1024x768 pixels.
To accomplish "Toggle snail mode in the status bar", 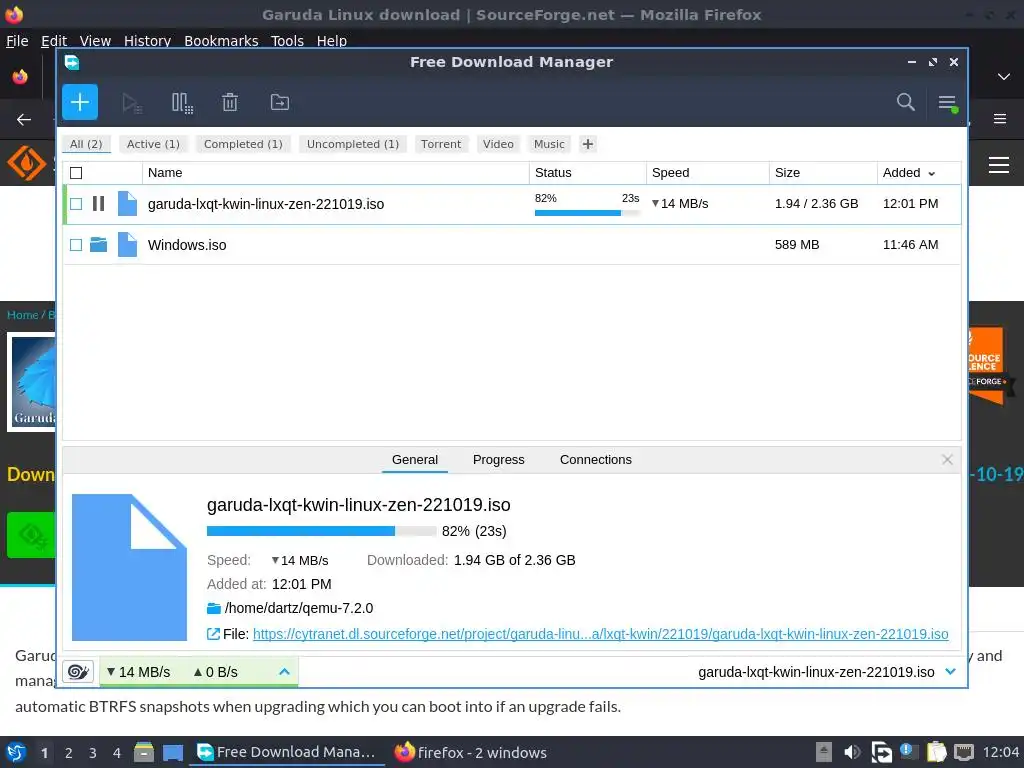I will tap(78, 671).
